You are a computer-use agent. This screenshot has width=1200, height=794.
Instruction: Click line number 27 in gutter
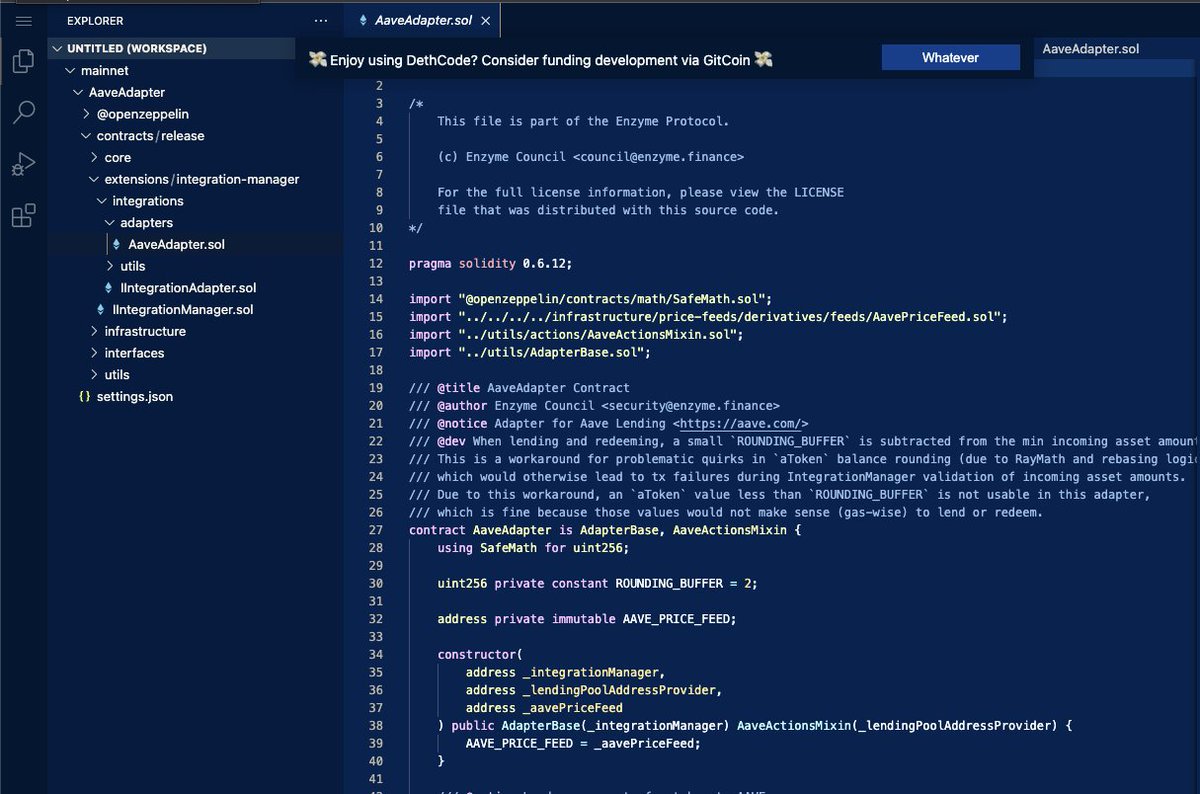click(x=376, y=528)
